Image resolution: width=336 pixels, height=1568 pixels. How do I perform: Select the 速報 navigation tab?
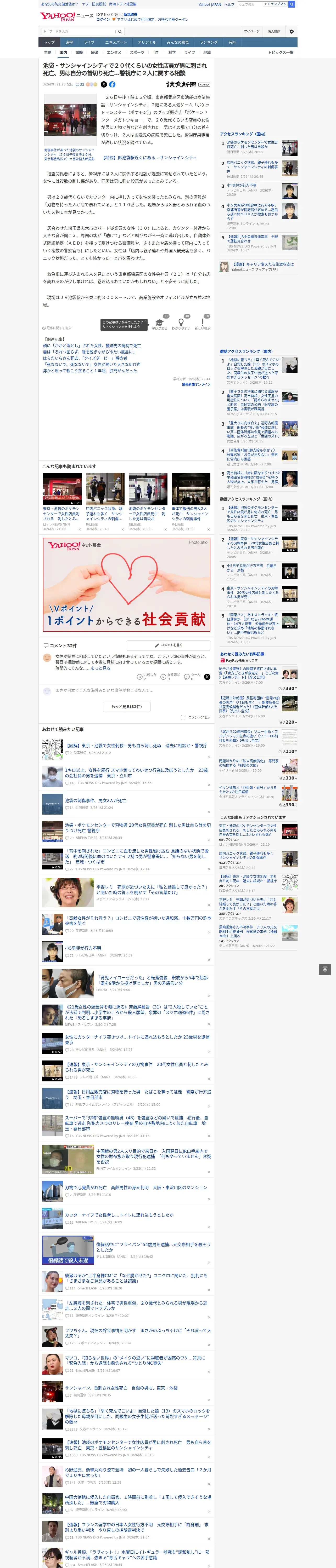tap(69, 43)
